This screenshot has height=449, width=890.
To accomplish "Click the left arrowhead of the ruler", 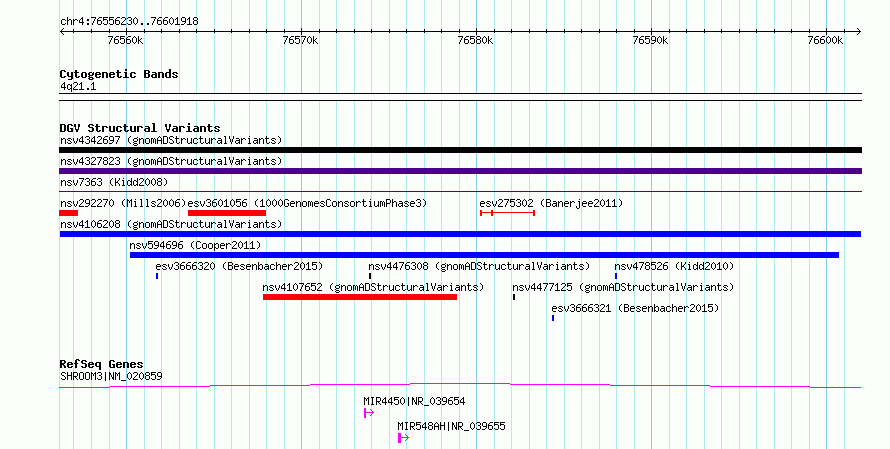I will pos(62,32).
